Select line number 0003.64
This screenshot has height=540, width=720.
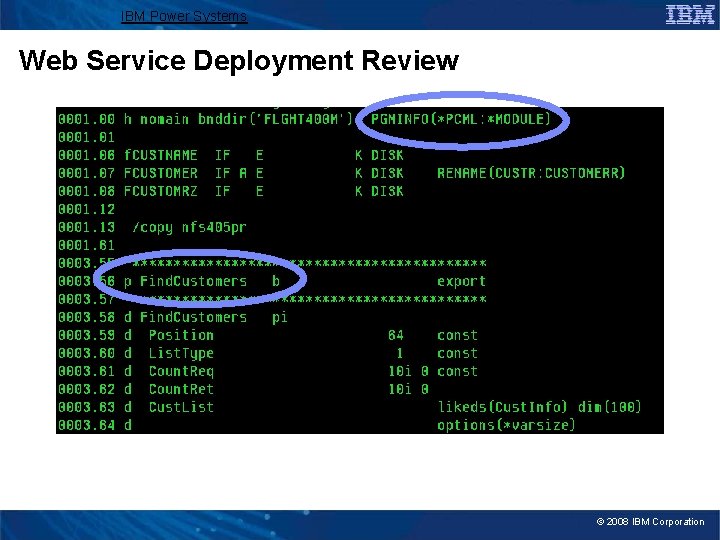click(86, 425)
